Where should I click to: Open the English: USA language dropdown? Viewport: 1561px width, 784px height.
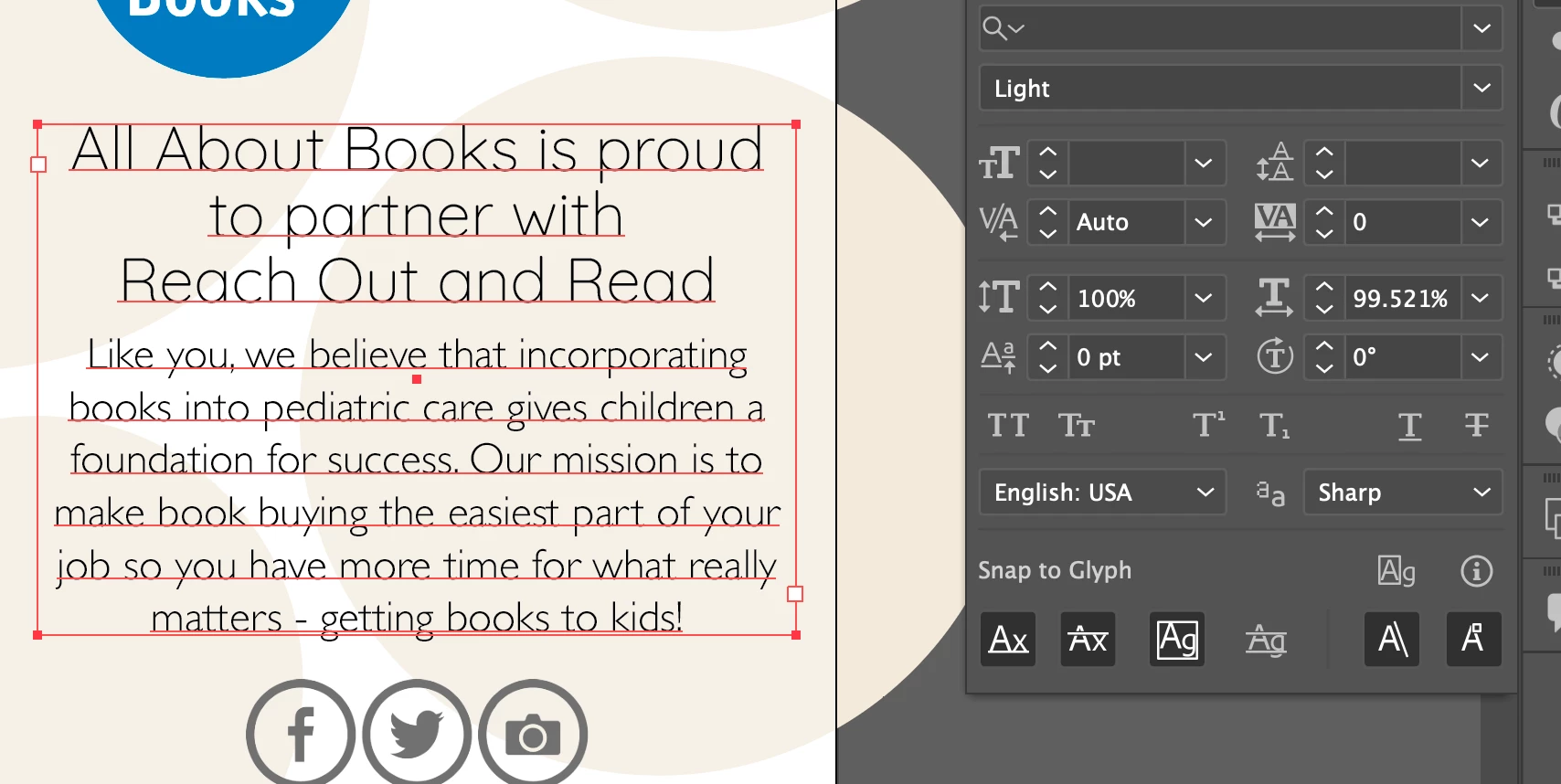1102,493
